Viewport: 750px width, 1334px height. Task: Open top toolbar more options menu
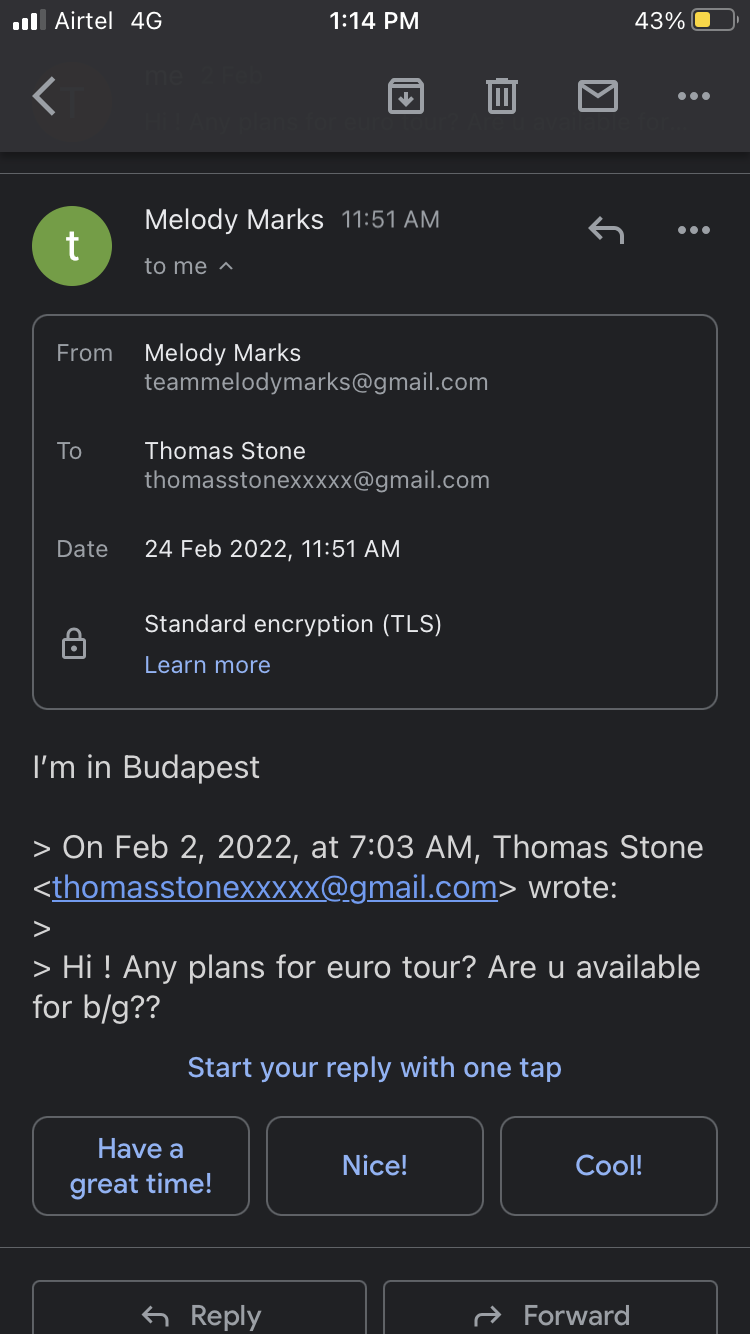(x=693, y=96)
